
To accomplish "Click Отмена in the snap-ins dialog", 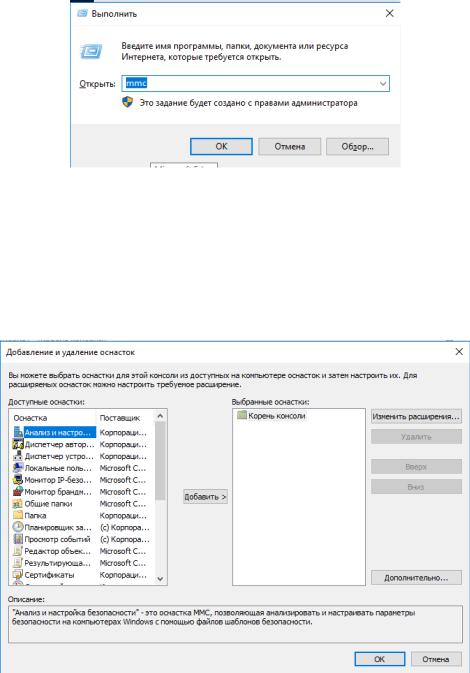I will tap(436, 659).
